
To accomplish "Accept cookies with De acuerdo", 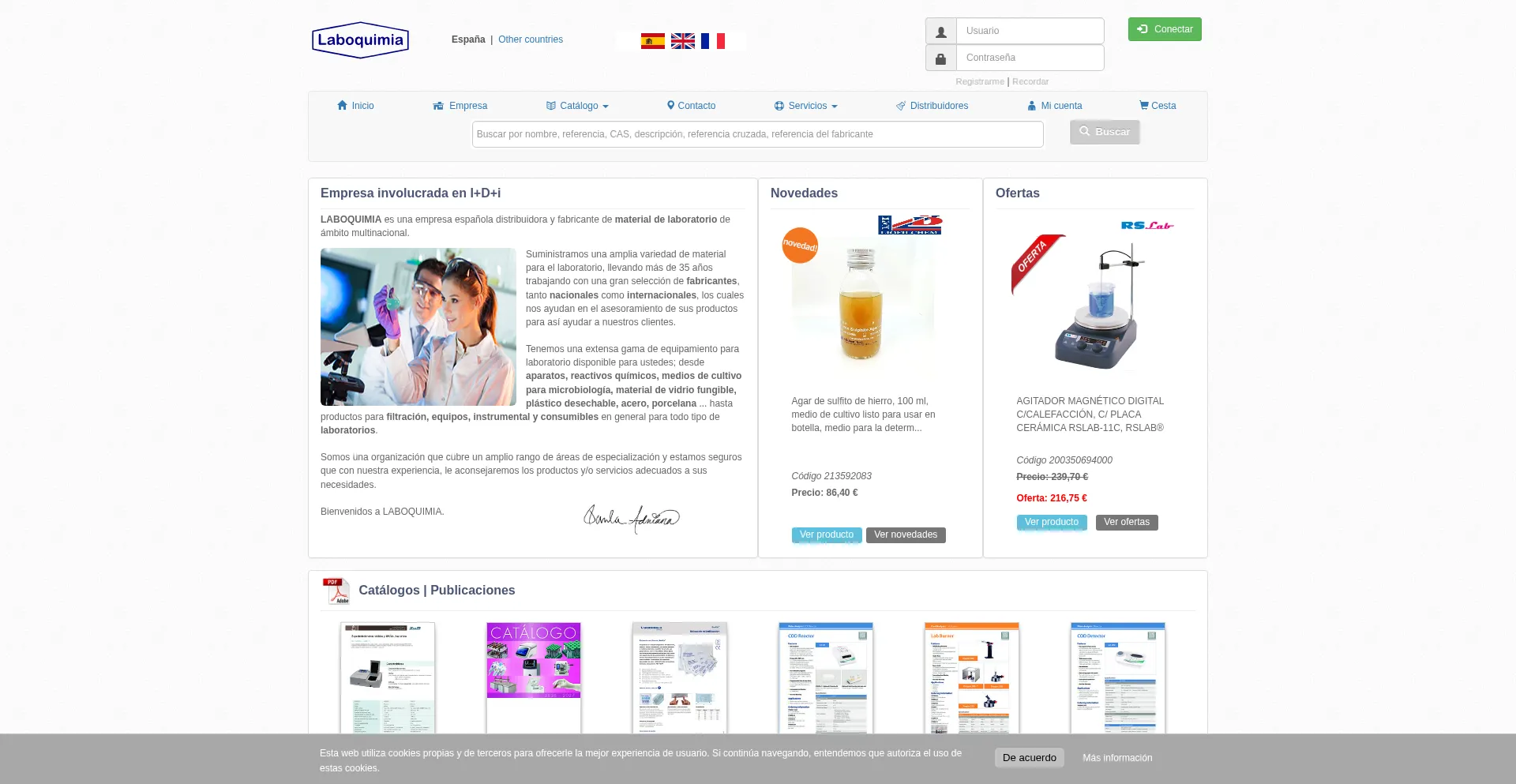I will coord(1030,758).
